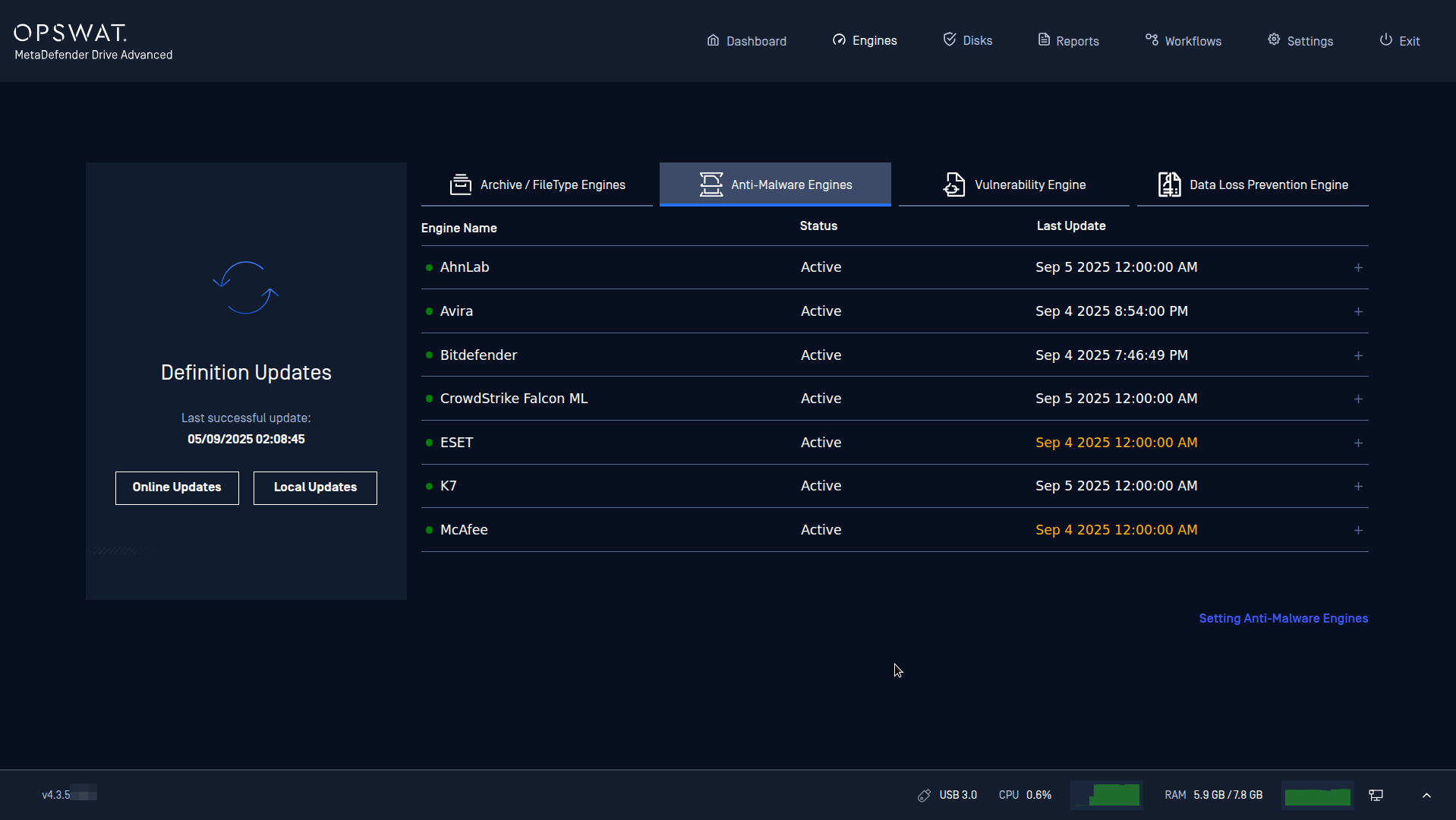Click the 'Bitdefender' engine name
This screenshot has width=1456, height=820.
[x=478, y=355]
